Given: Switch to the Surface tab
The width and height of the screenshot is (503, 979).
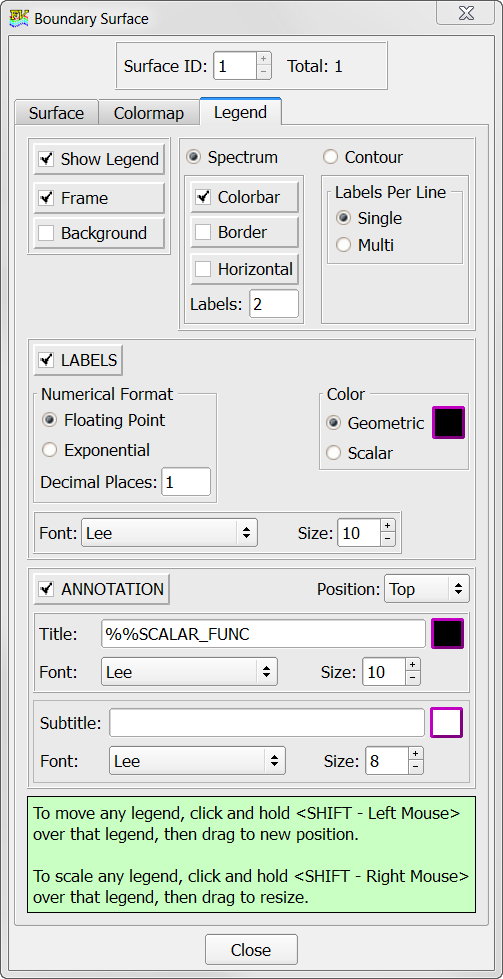Looking at the screenshot, I should pos(56,113).
